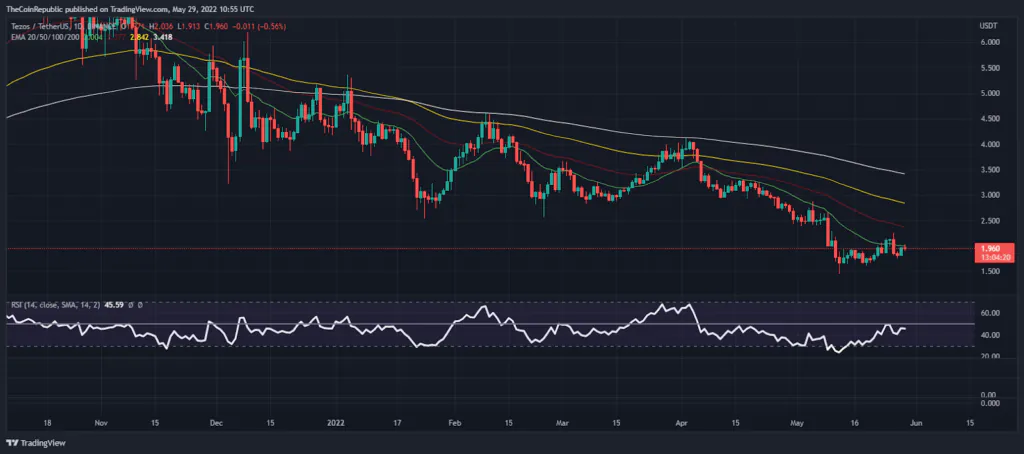The height and width of the screenshot is (454, 1024).
Task: Click the white 3.418 EMA value
Action: pos(163,37)
